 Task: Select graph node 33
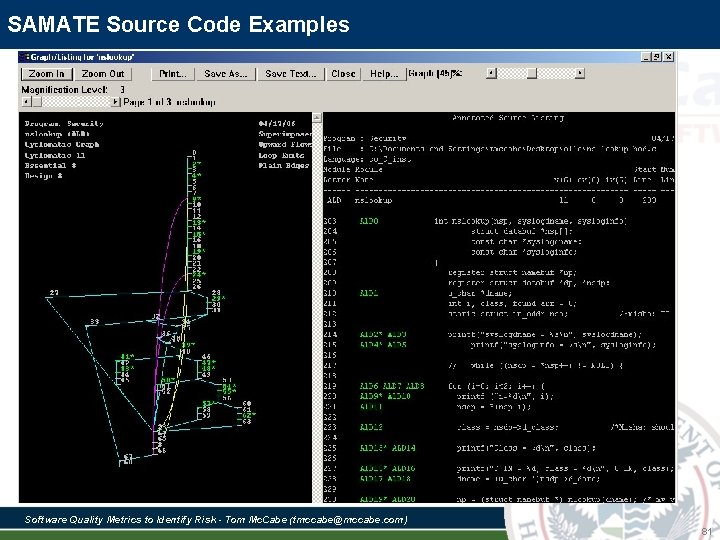click(94, 321)
